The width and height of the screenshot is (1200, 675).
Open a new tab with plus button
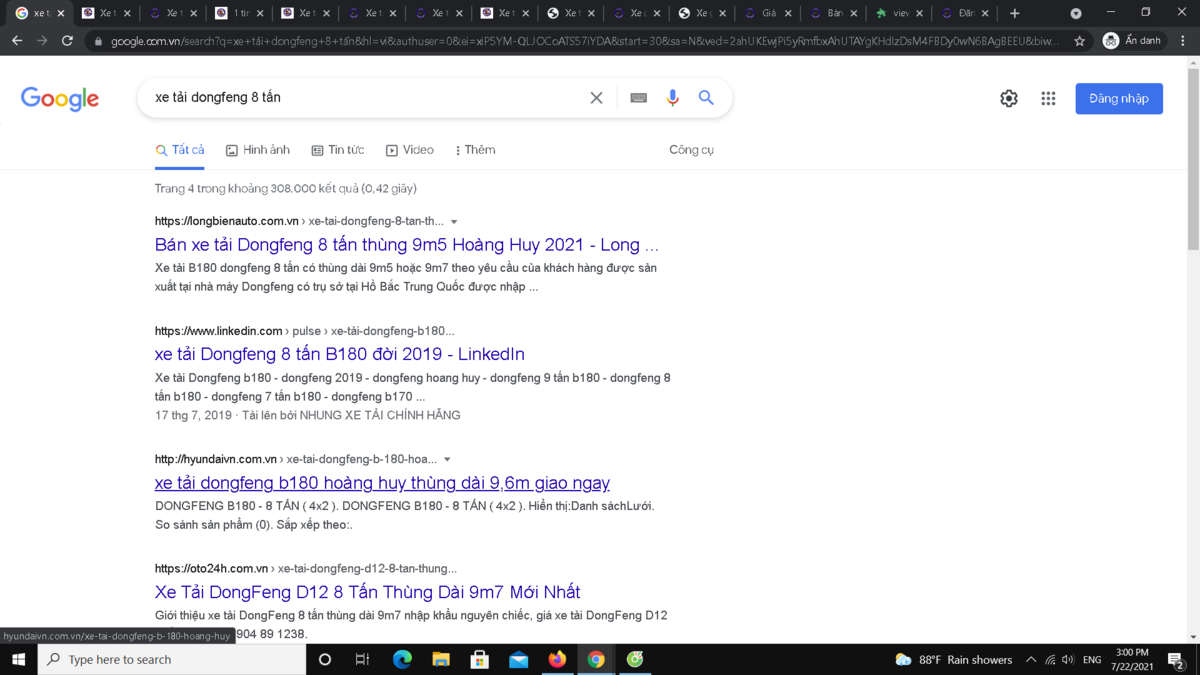tap(1015, 13)
